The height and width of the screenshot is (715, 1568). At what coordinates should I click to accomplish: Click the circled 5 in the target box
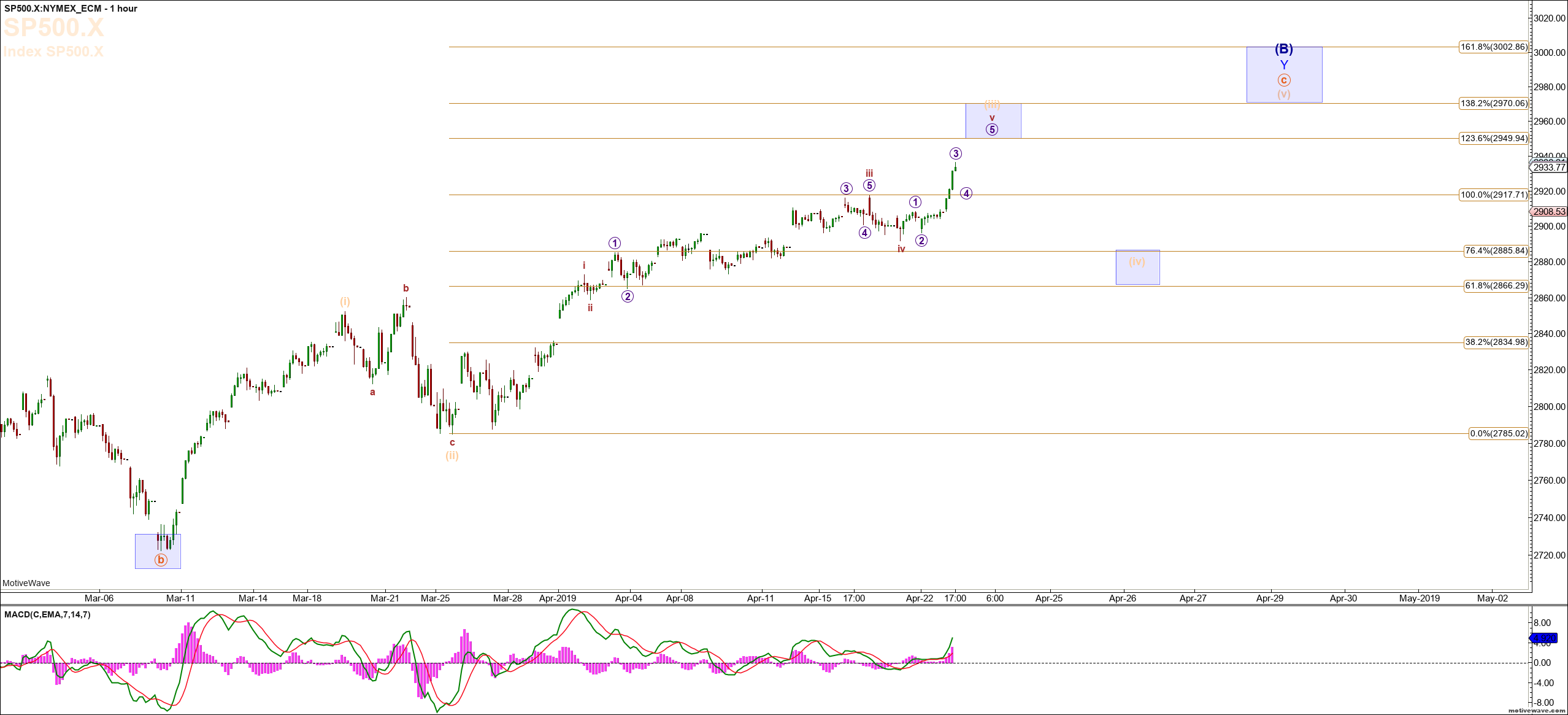[992, 129]
